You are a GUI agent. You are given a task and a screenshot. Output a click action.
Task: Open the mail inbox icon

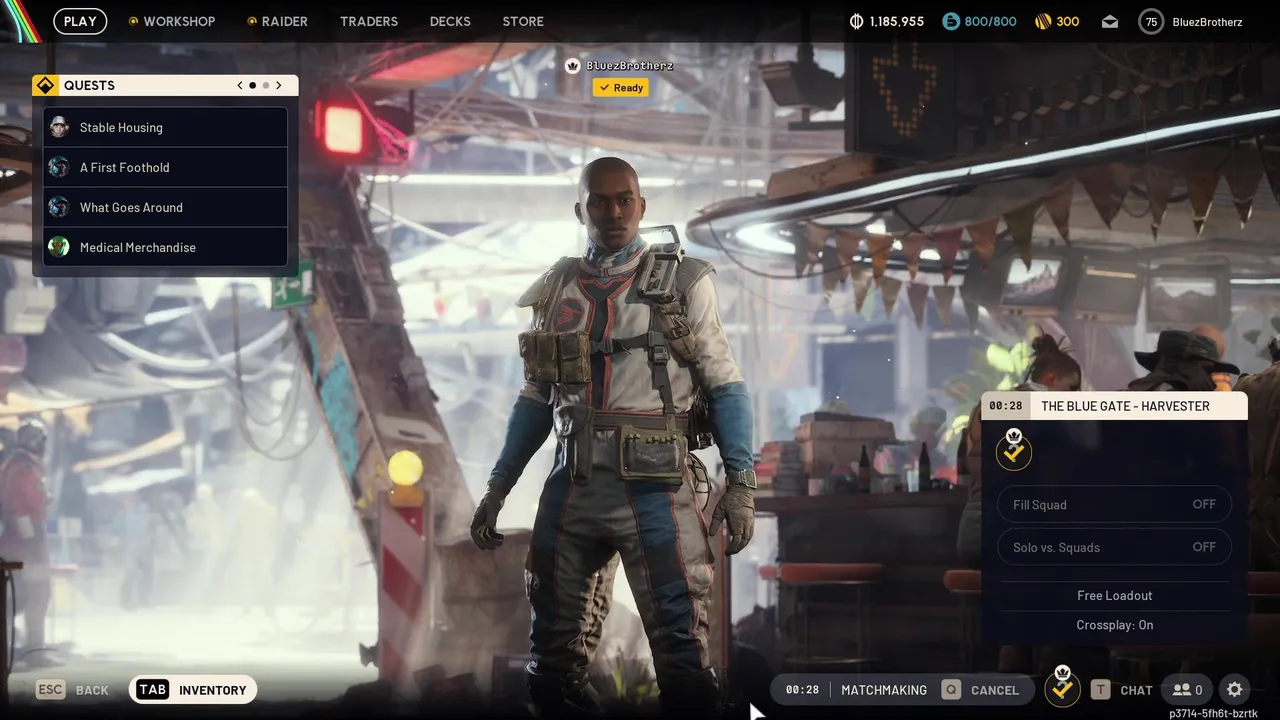point(1110,21)
